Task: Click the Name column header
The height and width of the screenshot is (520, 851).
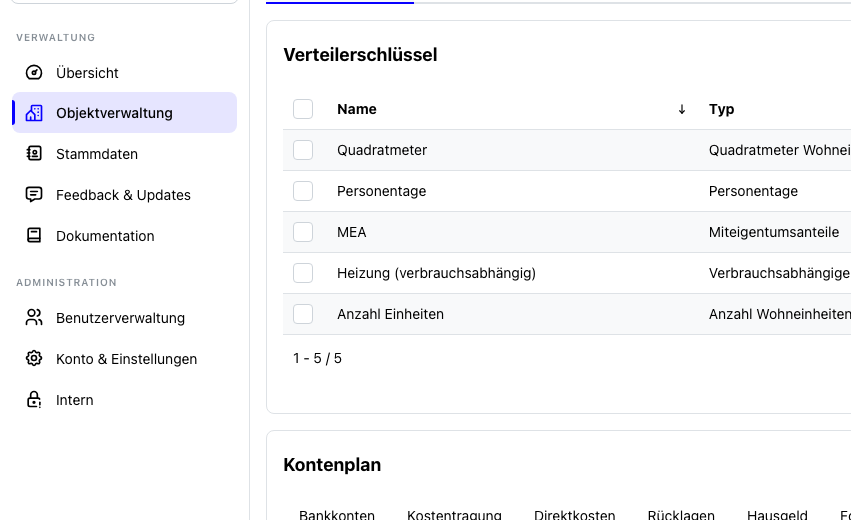Action: point(357,109)
